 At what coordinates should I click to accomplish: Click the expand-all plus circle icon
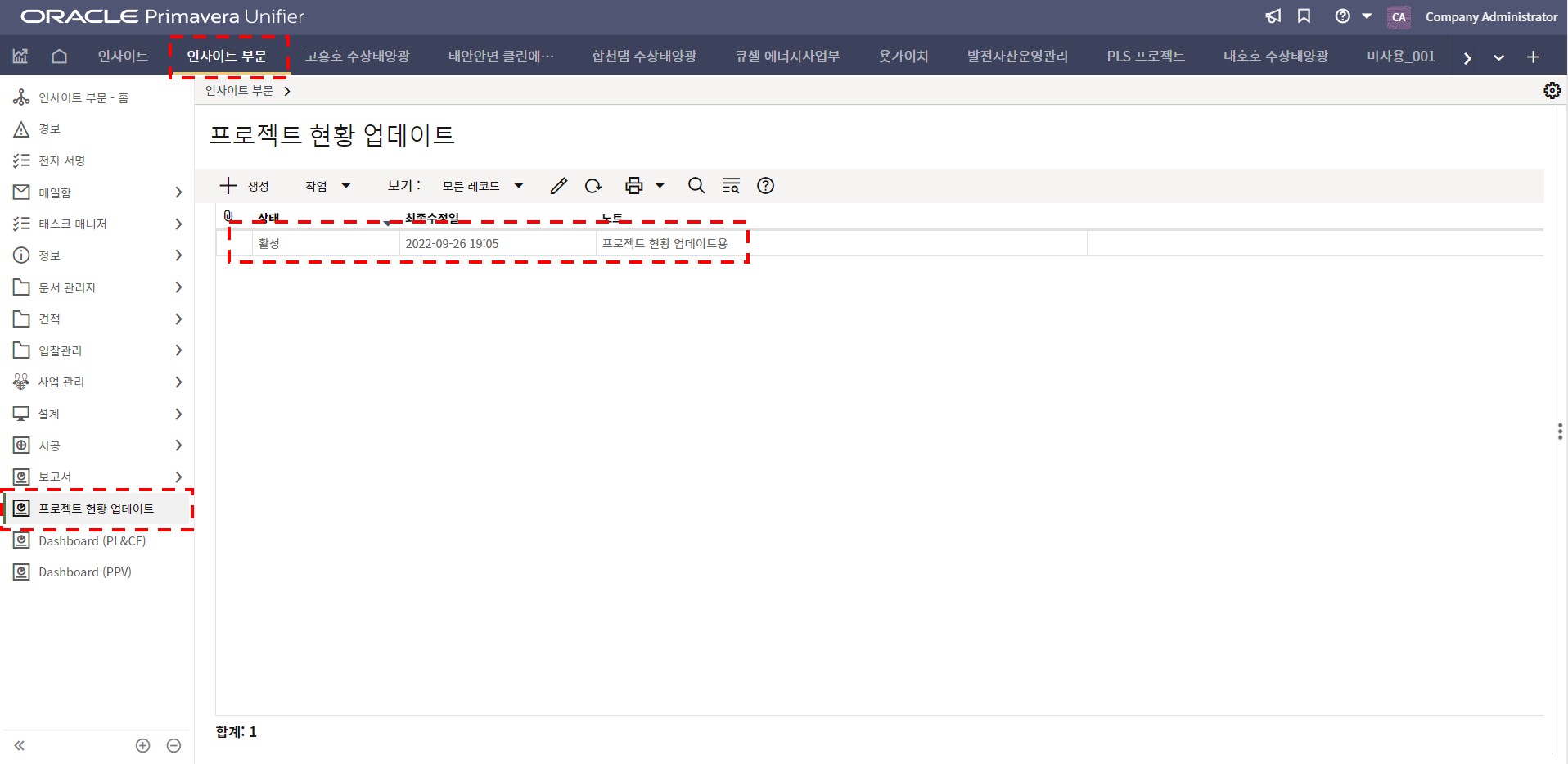click(x=142, y=745)
